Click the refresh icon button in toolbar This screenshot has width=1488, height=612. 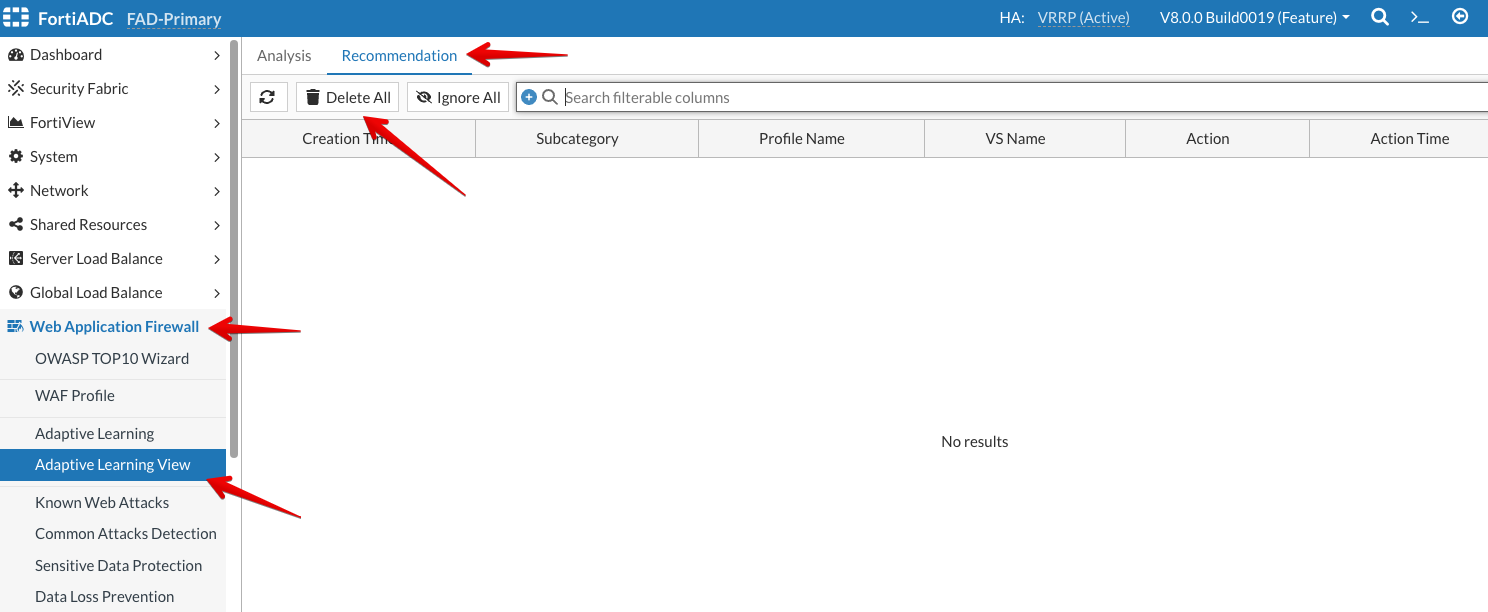tap(267, 97)
